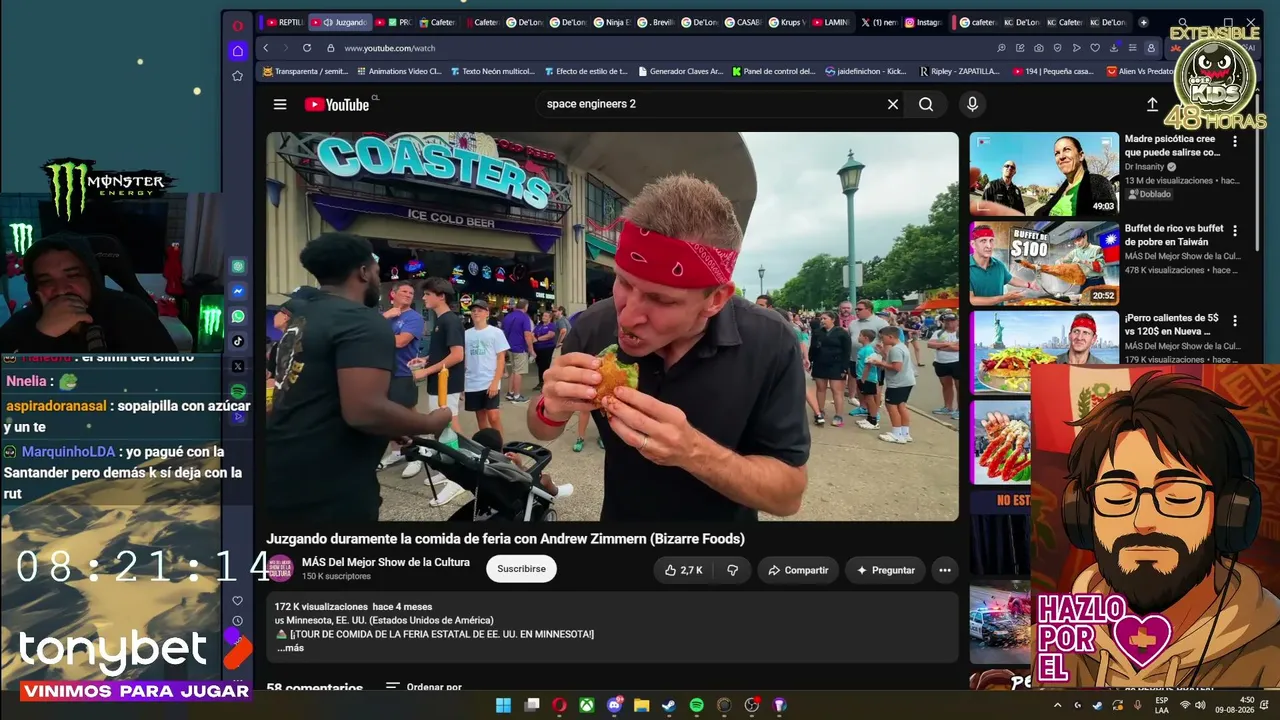Open X (Twitter) in the Opera sidebar
Screen dimensions: 1280x720
point(238,366)
